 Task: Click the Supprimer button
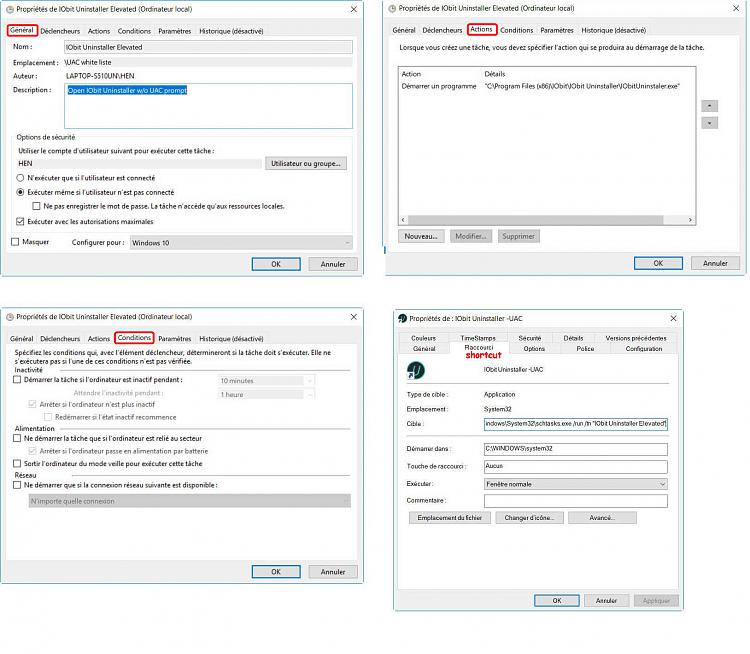pos(518,236)
